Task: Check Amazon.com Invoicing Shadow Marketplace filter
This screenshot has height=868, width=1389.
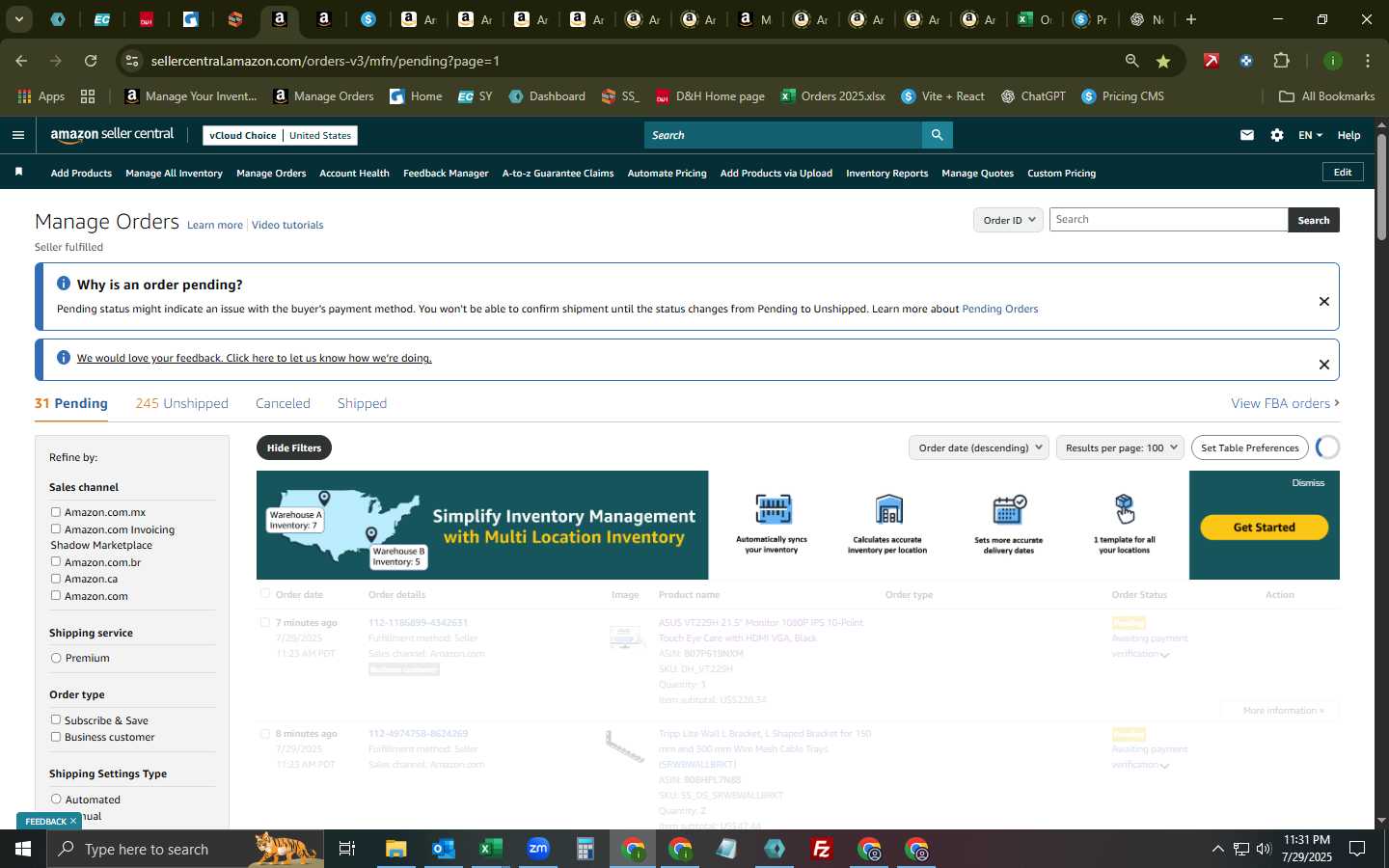Action: point(56,529)
